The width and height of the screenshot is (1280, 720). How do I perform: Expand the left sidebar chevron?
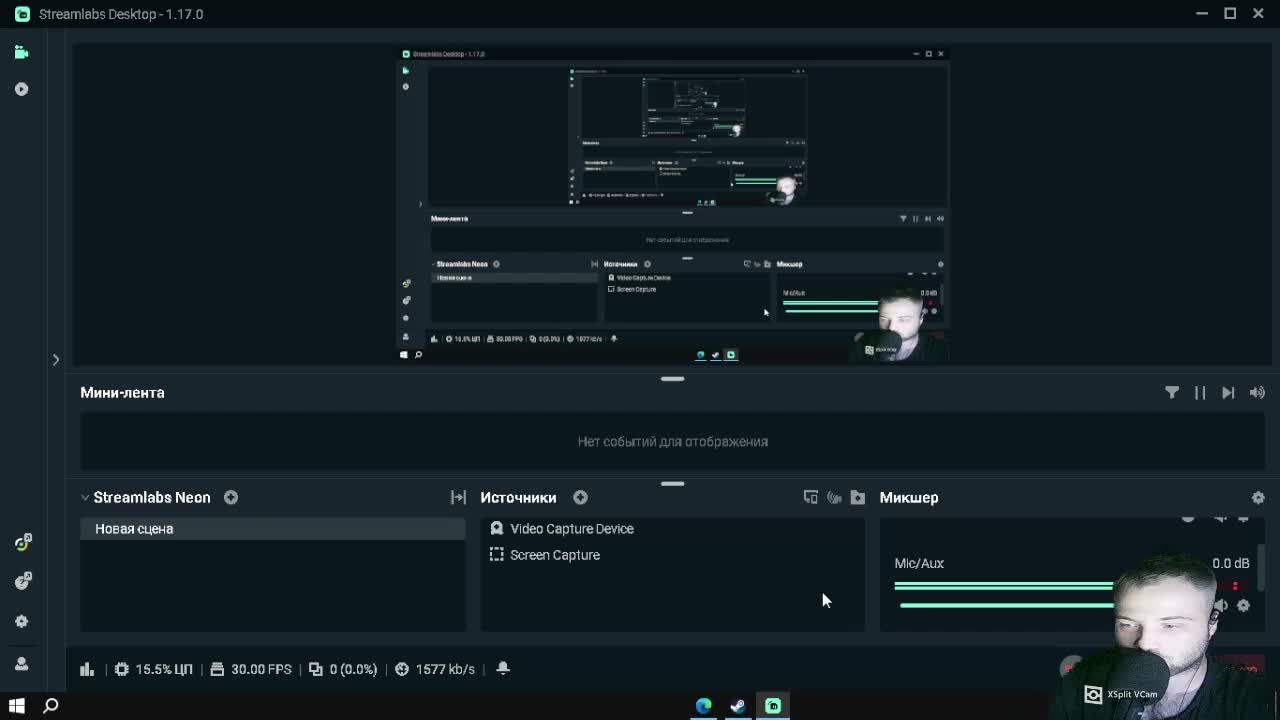(x=56, y=359)
